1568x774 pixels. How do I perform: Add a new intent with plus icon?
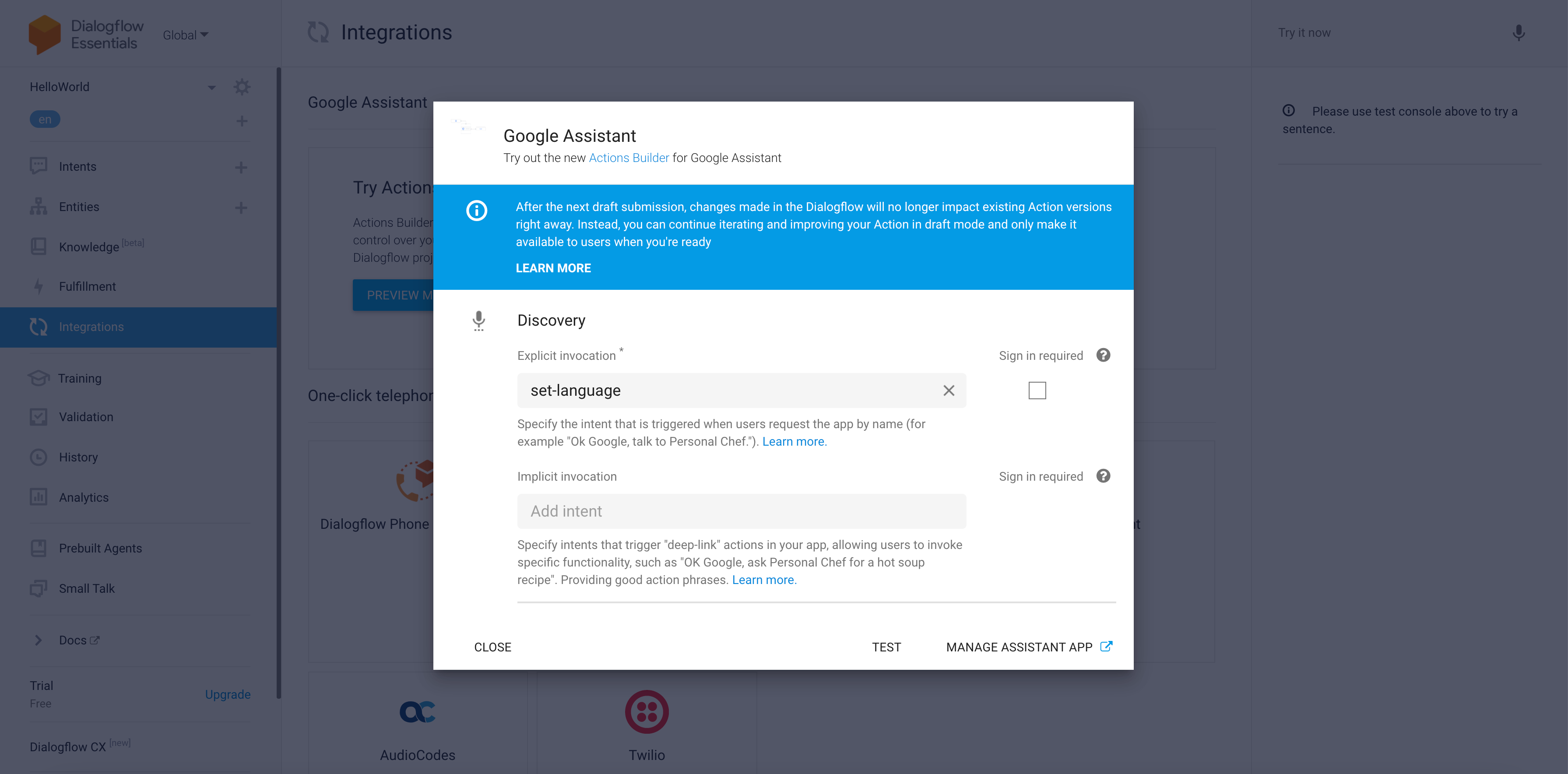pos(241,167)
